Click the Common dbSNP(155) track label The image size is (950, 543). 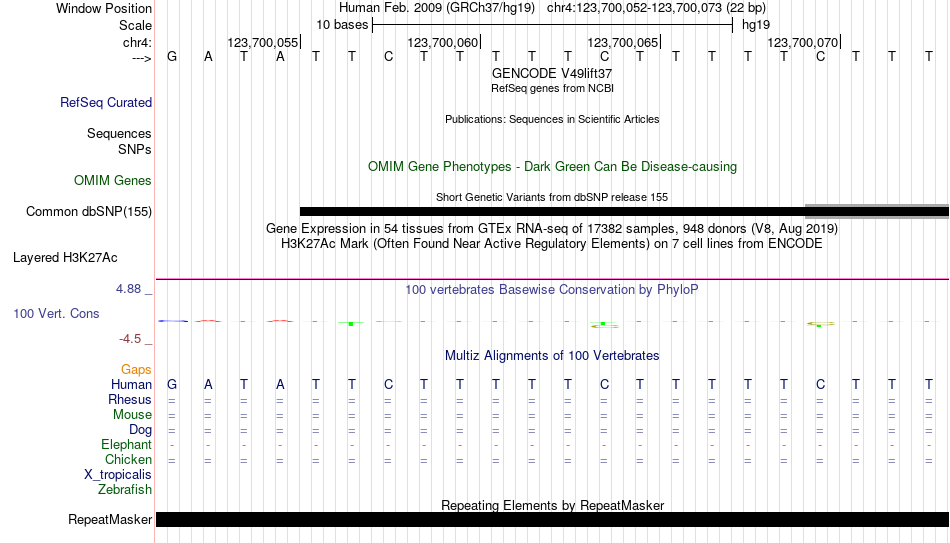[89, 212]
